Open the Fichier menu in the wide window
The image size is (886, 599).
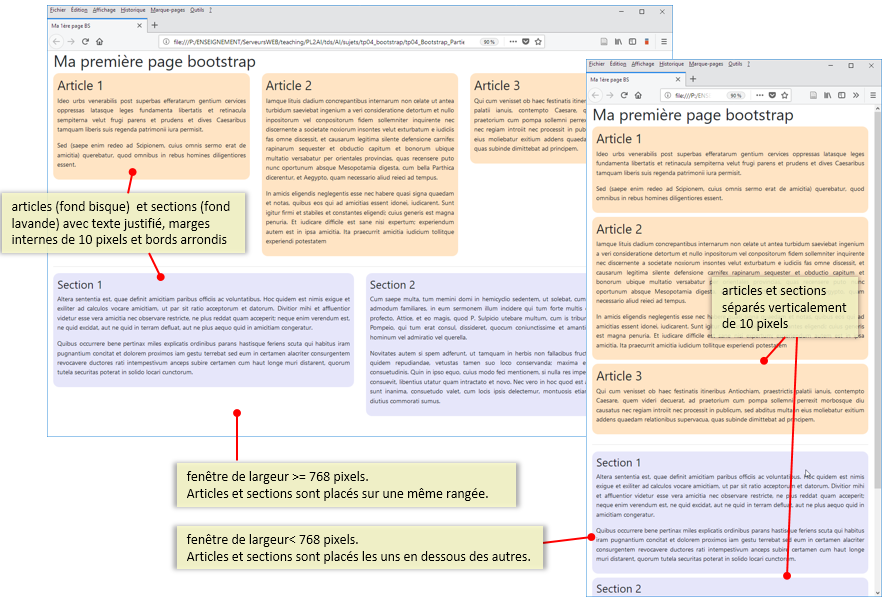tap(57, 9)
